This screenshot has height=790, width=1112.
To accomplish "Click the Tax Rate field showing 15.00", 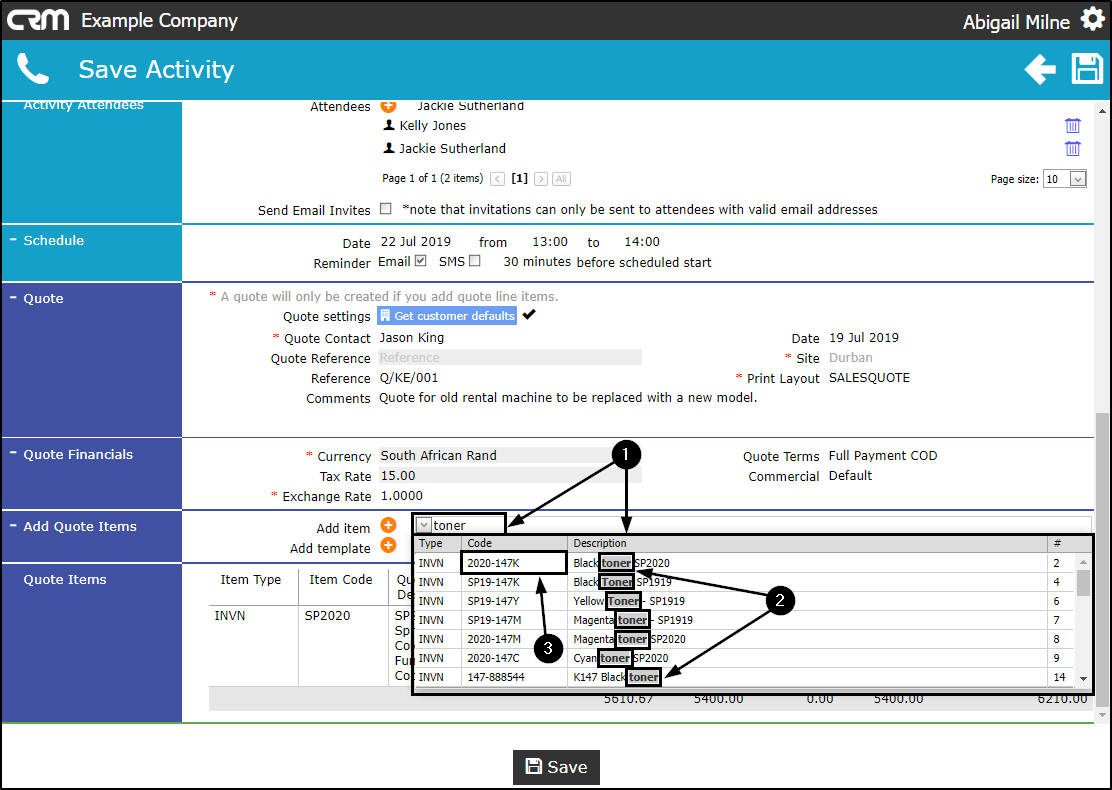I will (510, 475).
